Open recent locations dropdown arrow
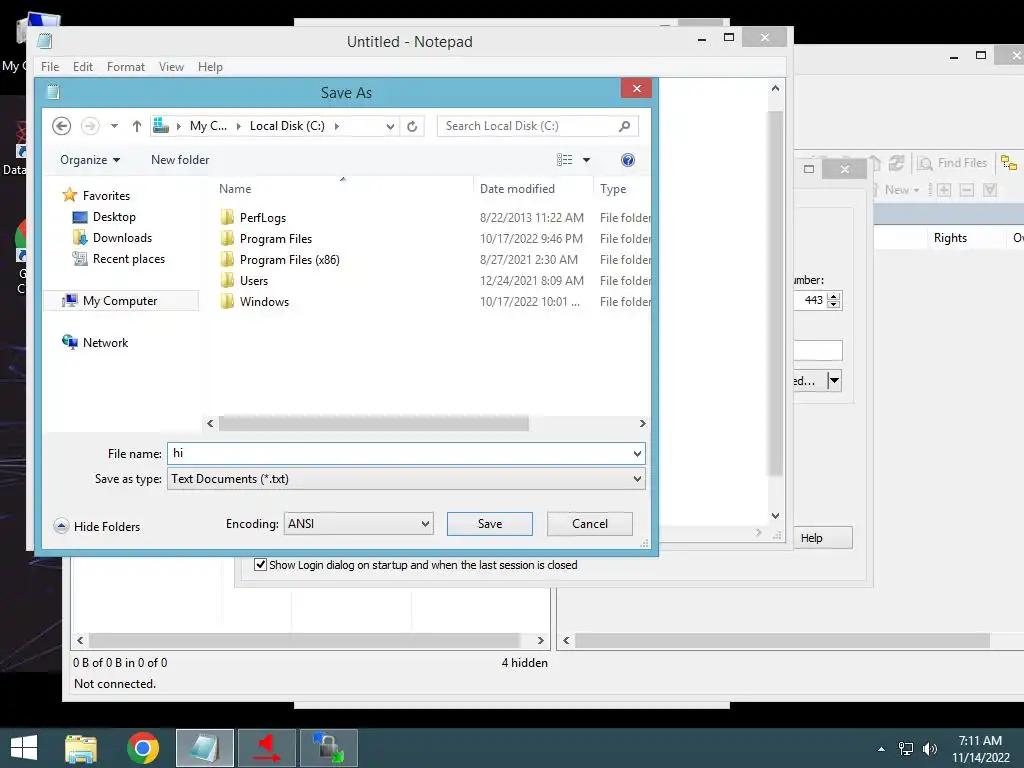This screenshot has width=1024, height=768. [114, 125]
